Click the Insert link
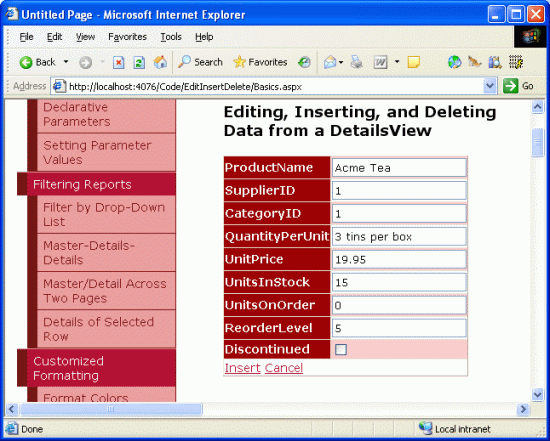The width and height of the screenshot is (550, 441). 242,368
